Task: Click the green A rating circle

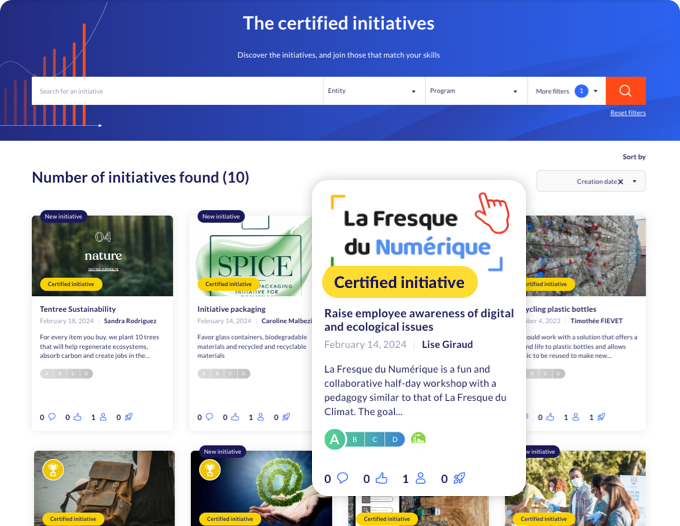Action: click(x=334, y=439)
